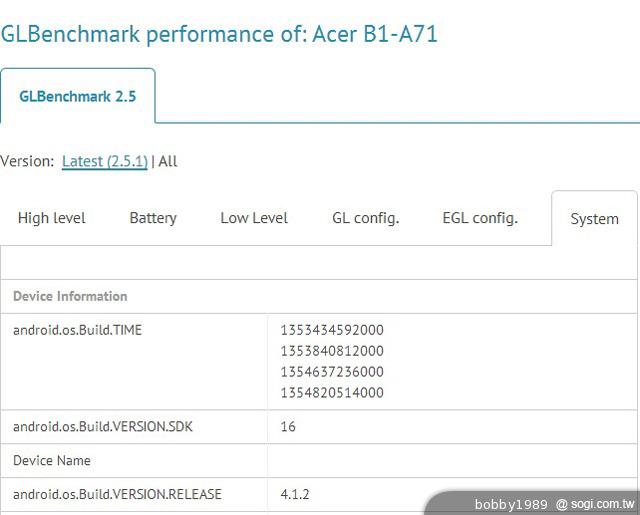Switch to the EGL config. tab
Image resolution: width=640 pixels, height=515 pixels.
[x=480, y=218]
